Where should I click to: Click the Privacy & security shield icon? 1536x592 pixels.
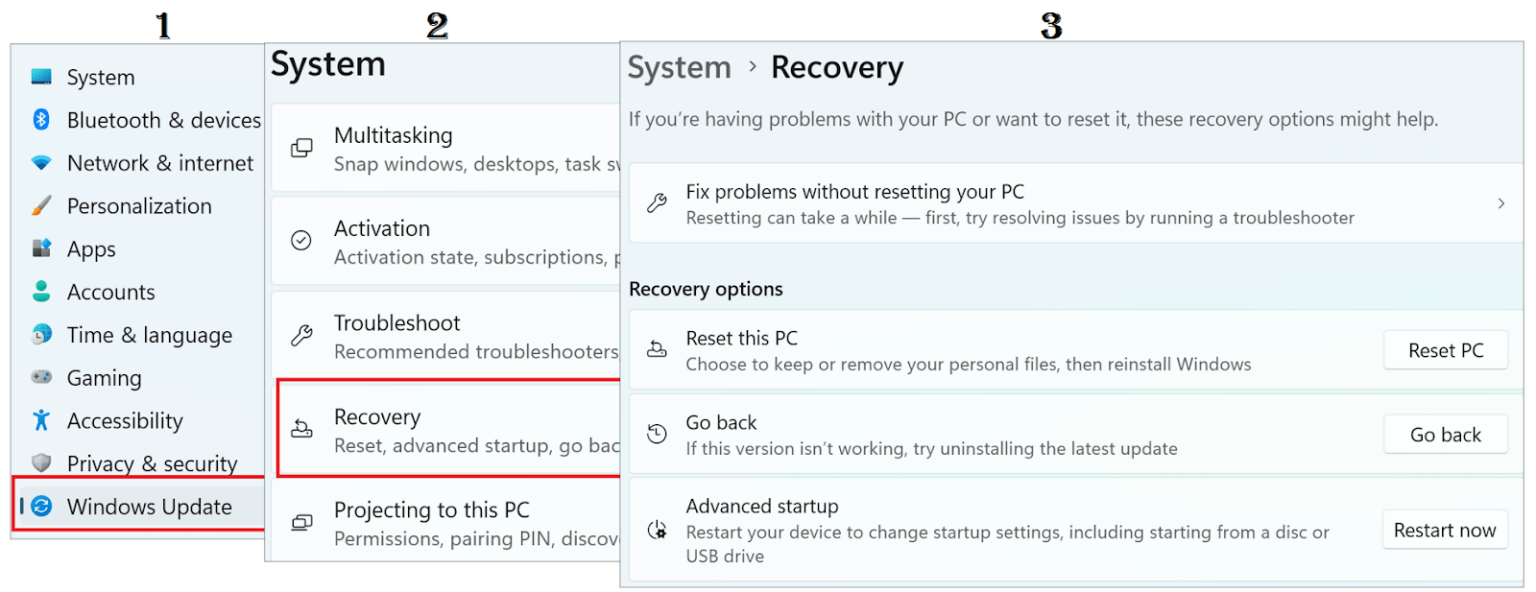[x=41, y=464]
